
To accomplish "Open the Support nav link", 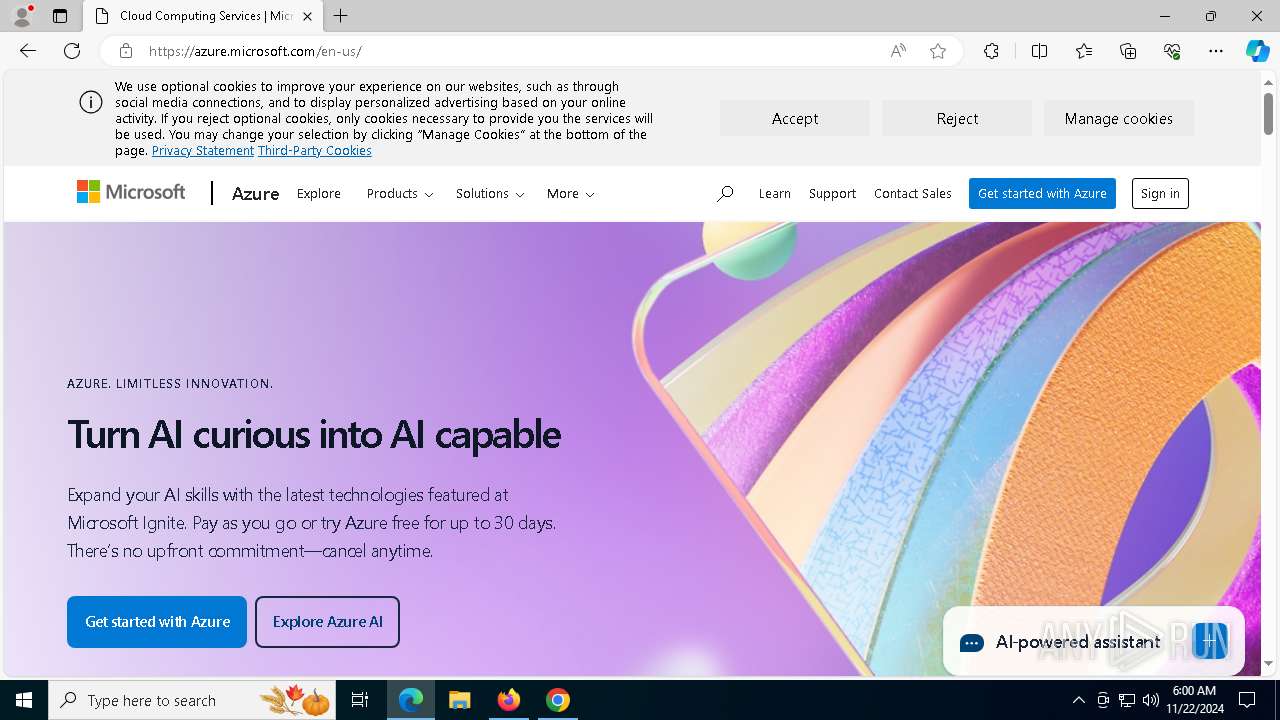I will pos(832,194).
